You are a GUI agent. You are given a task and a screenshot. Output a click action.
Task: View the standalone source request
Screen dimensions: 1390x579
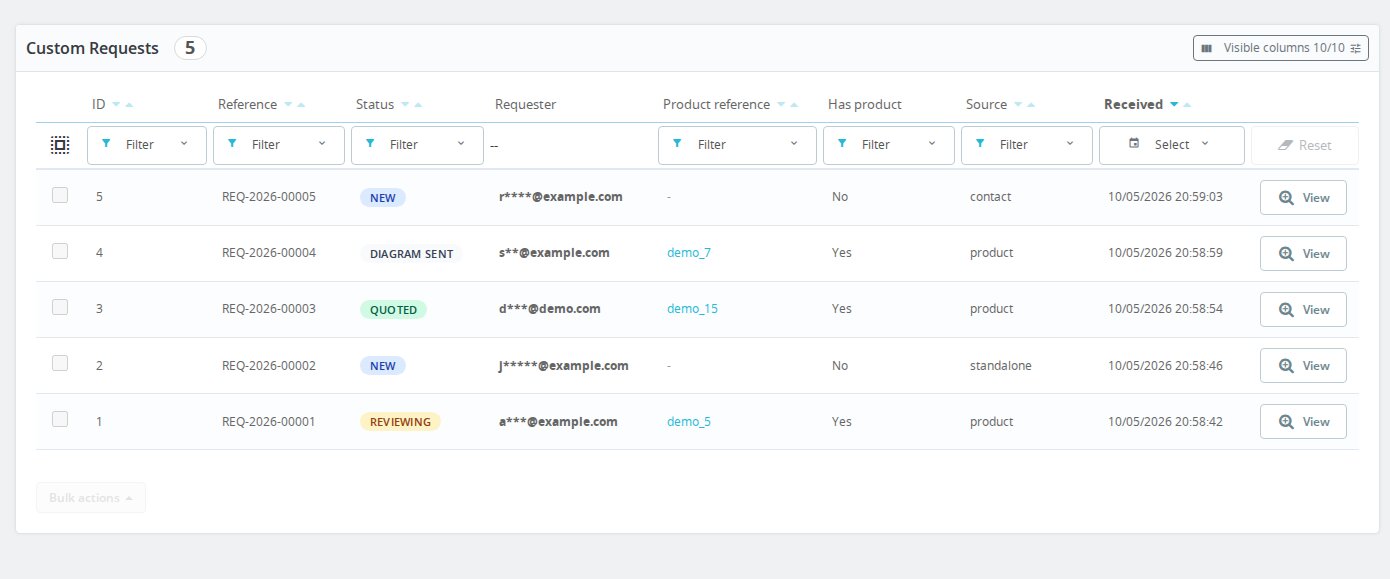click(x=1303, y=366)
